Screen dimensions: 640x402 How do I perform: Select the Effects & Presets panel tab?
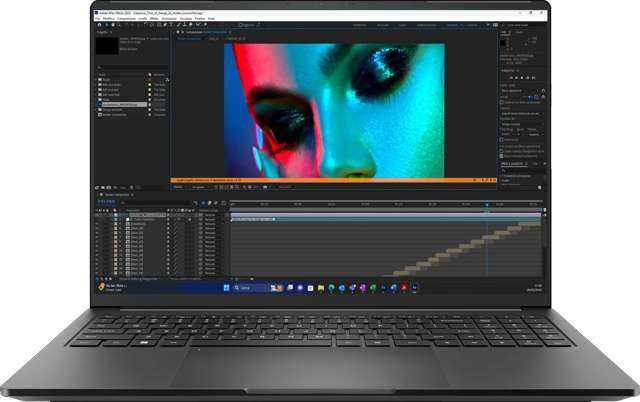coord(514,164)
